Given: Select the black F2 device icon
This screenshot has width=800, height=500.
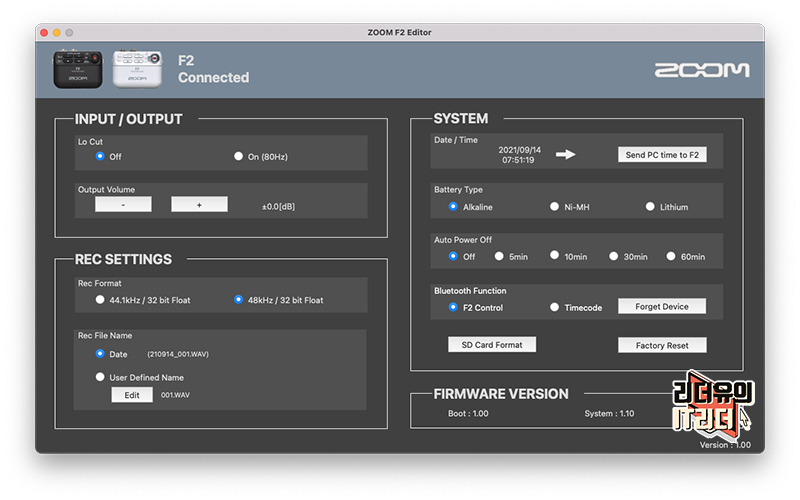Looking at the screenshot, I should [x=78, y=69].
